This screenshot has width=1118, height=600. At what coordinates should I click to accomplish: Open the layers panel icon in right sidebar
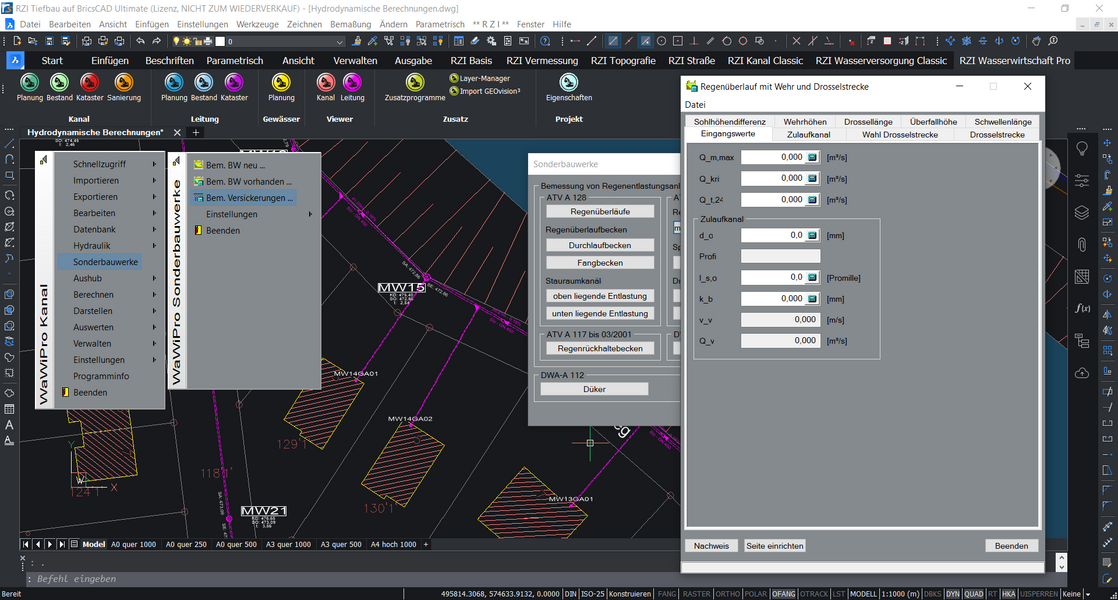pos(1081,213)
